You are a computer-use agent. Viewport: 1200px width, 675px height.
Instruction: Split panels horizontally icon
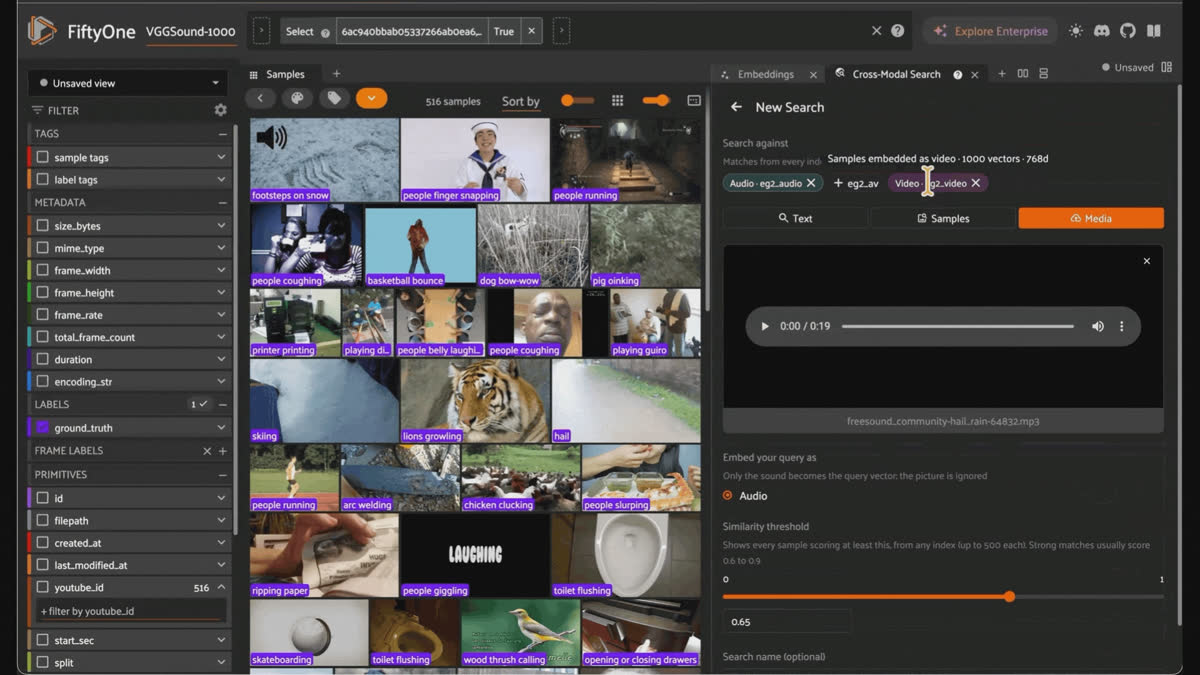(x=1023, y=74)
